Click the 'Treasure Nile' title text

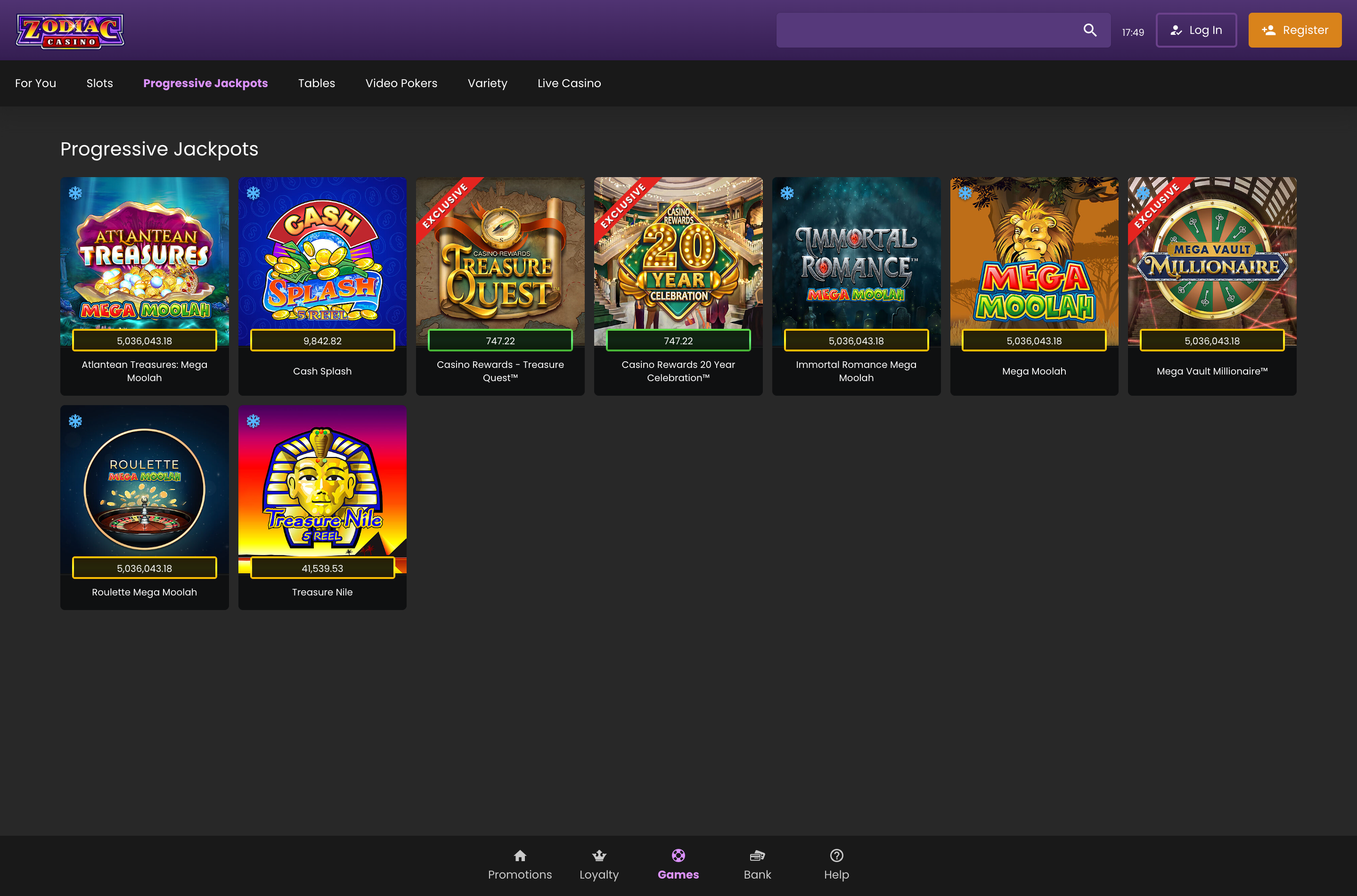click(322, 593)
